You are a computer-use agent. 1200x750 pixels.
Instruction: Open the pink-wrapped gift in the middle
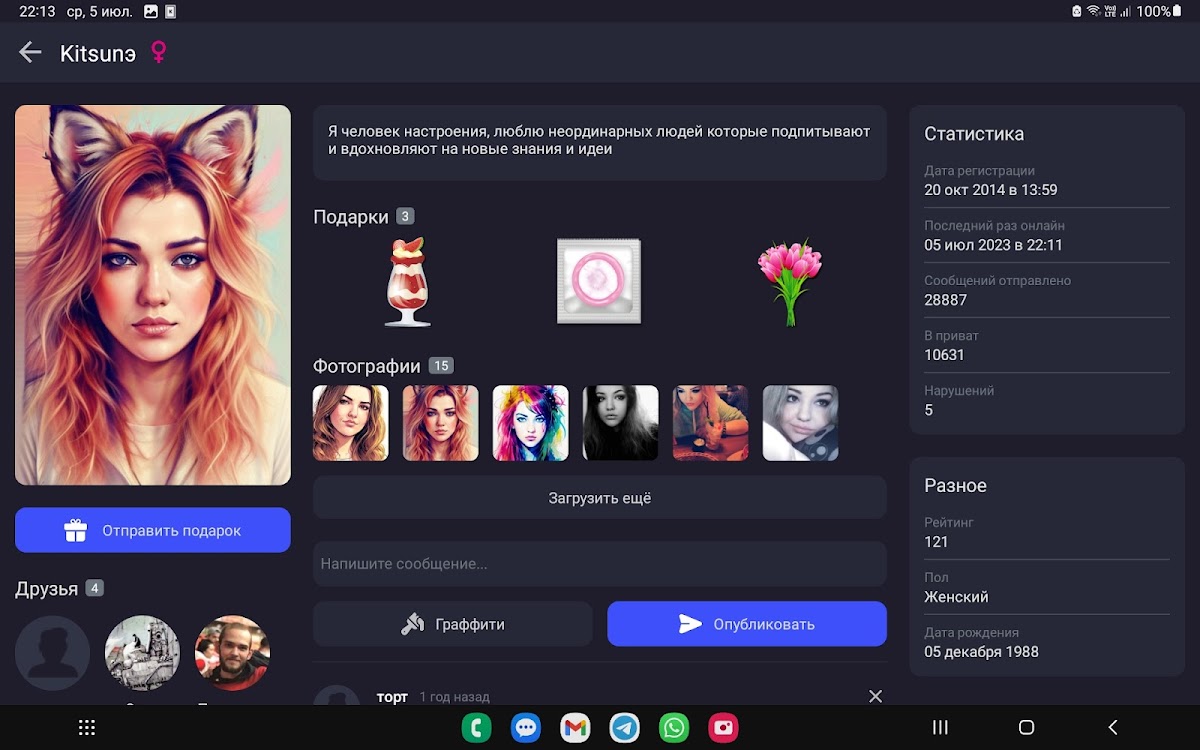coord(598,282)
